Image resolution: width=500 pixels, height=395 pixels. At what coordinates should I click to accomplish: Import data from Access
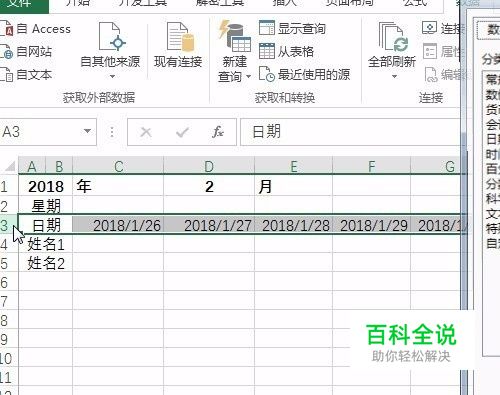35,29
